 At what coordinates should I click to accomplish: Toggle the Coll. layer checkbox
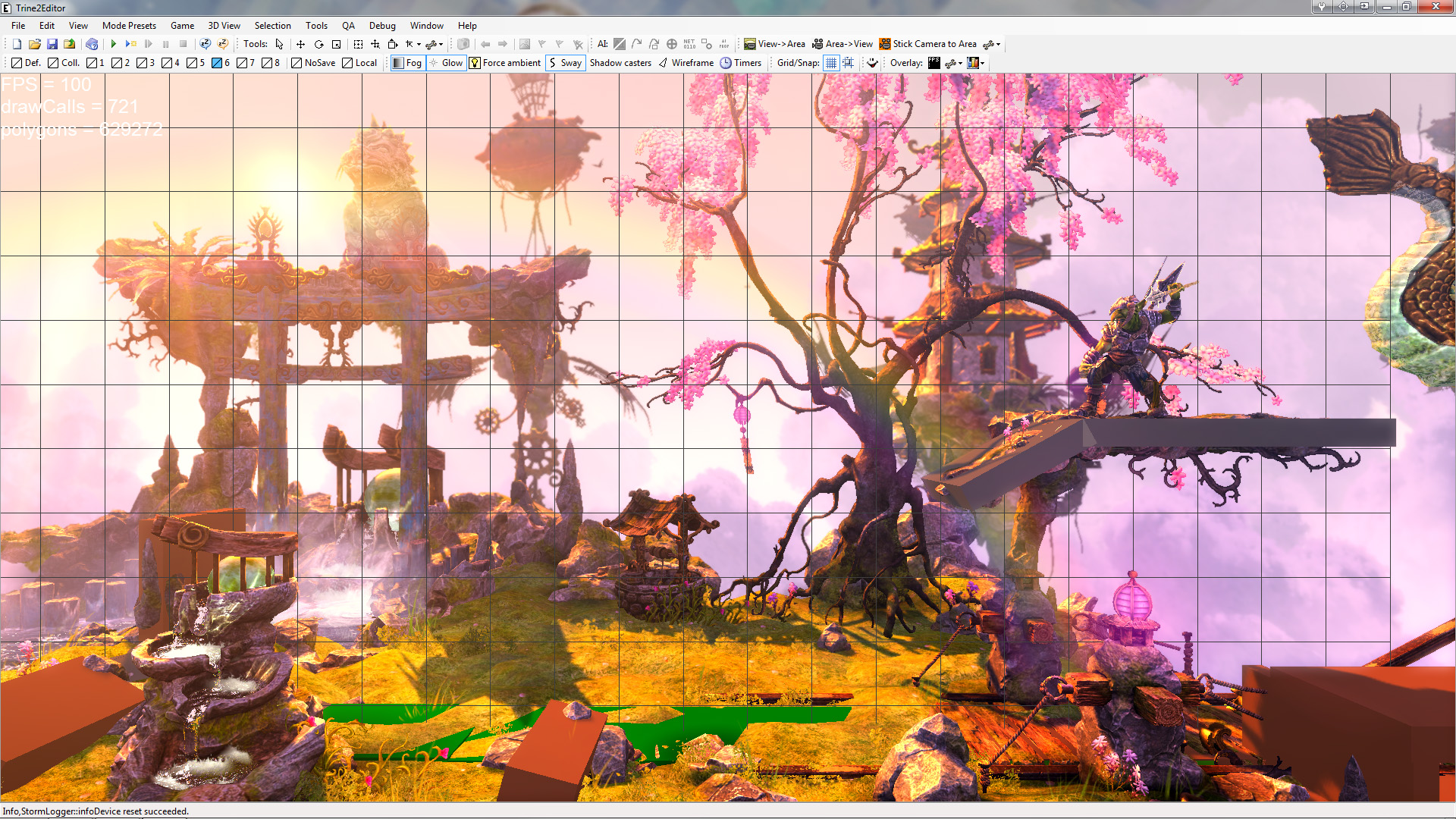(x=64, y=63)
